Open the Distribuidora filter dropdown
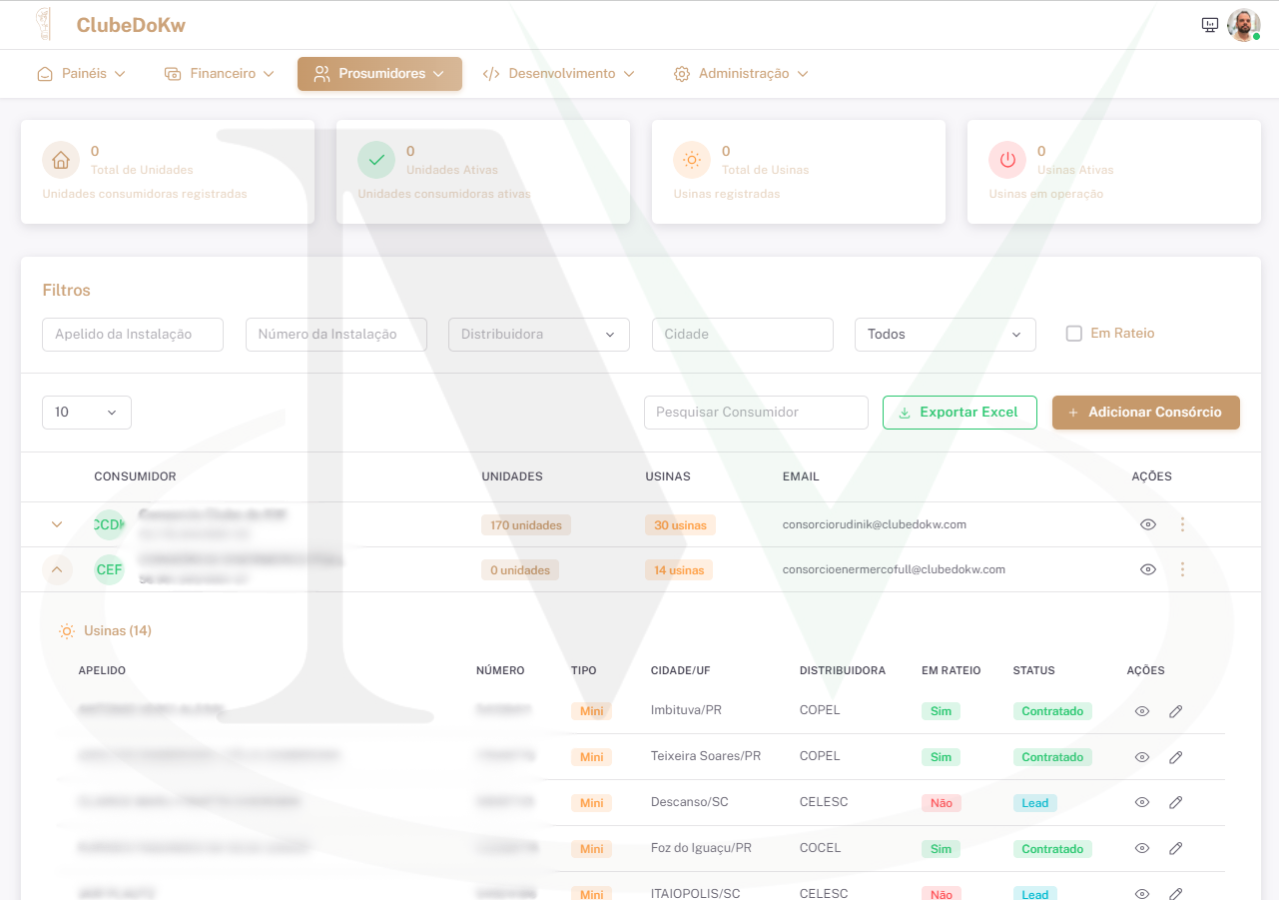The image size is (1280, 900). (538, 335)
